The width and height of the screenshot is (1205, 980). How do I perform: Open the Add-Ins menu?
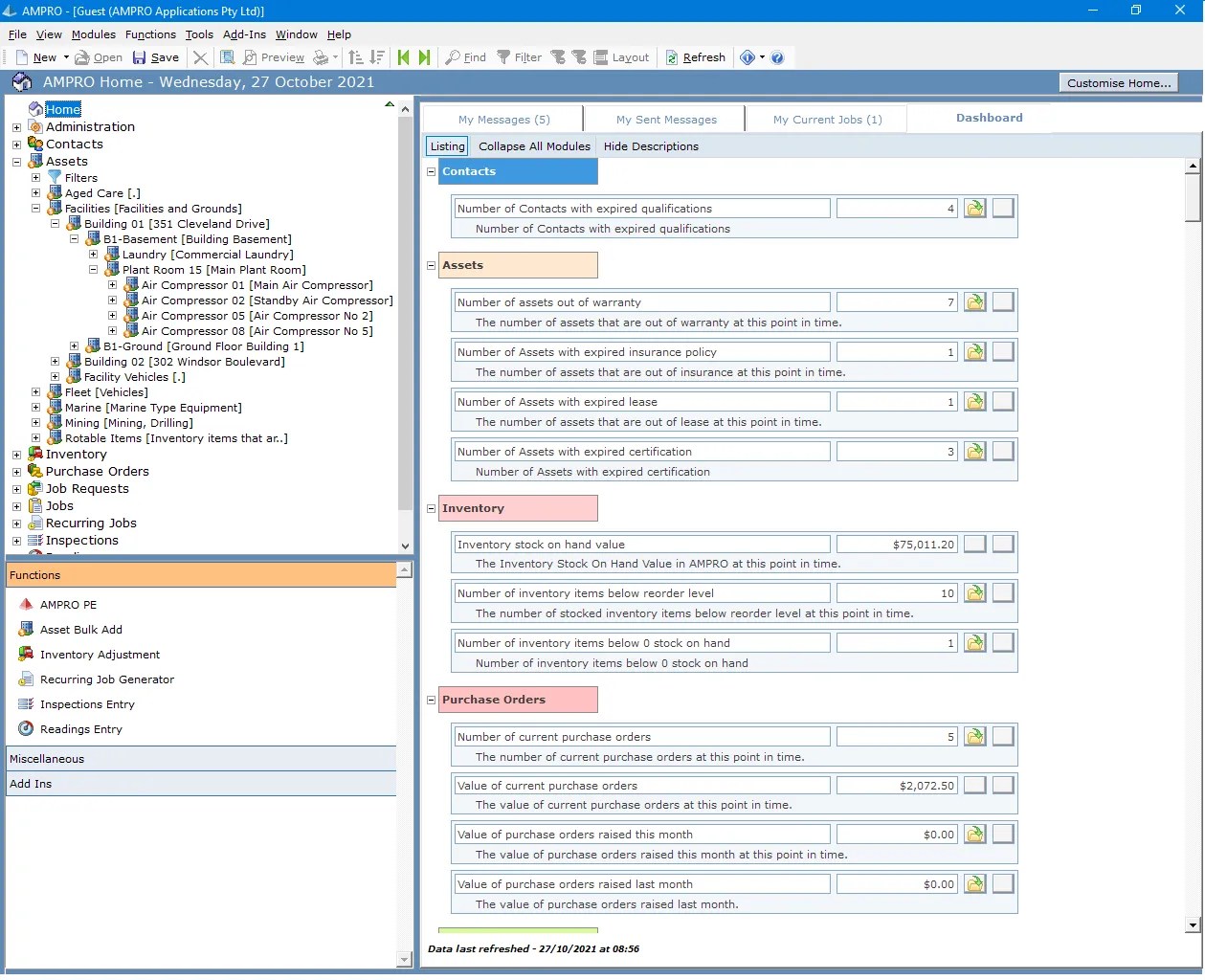244,34
